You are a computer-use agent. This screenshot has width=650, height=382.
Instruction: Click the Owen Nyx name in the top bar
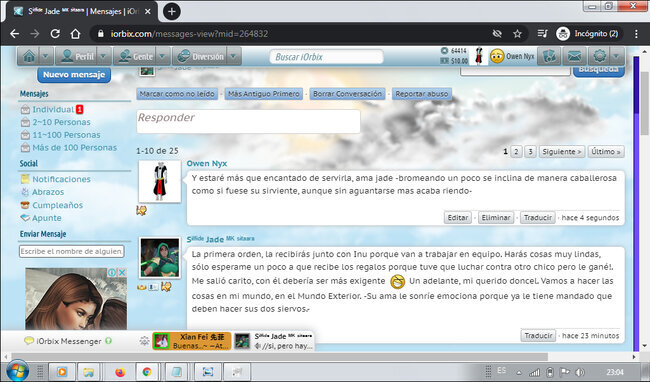(x=520, y=56)
